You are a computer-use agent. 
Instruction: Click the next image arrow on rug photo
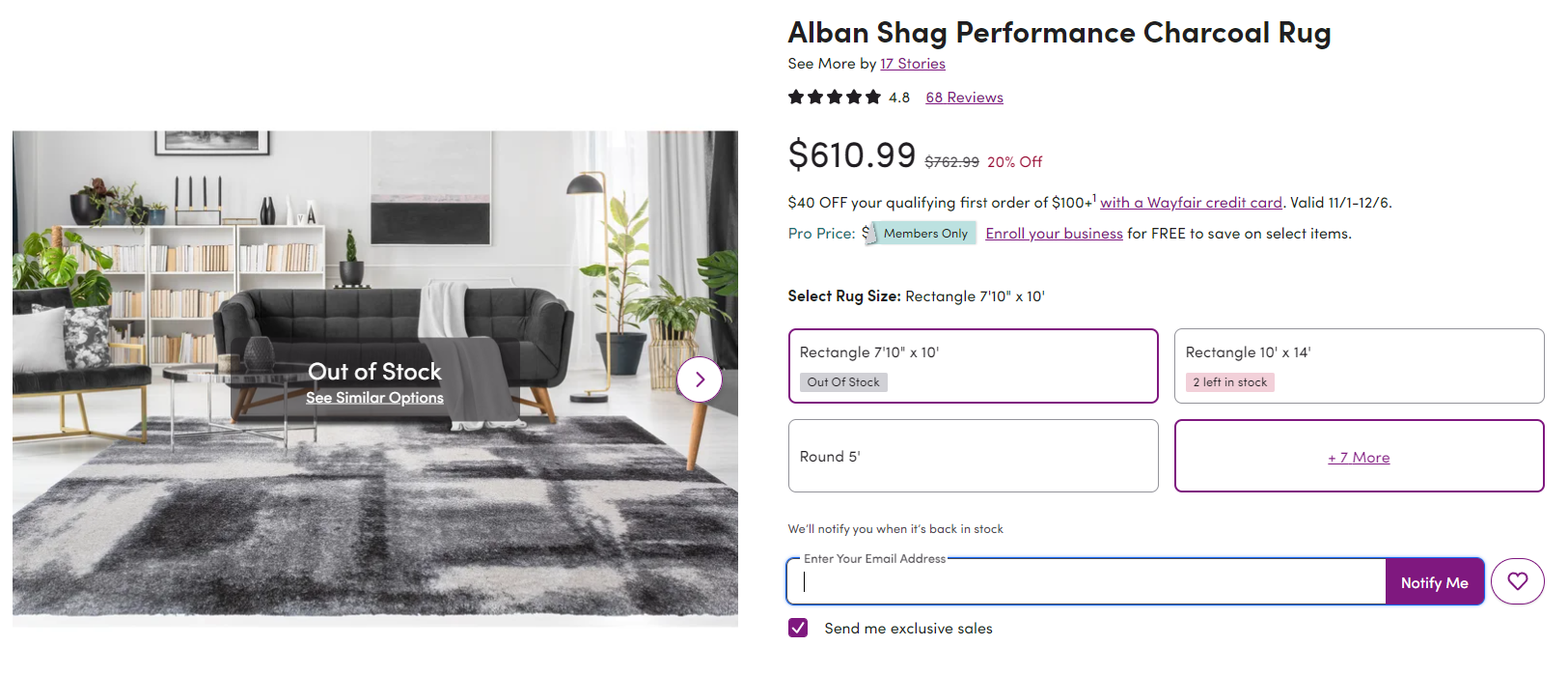coord(700,379)
